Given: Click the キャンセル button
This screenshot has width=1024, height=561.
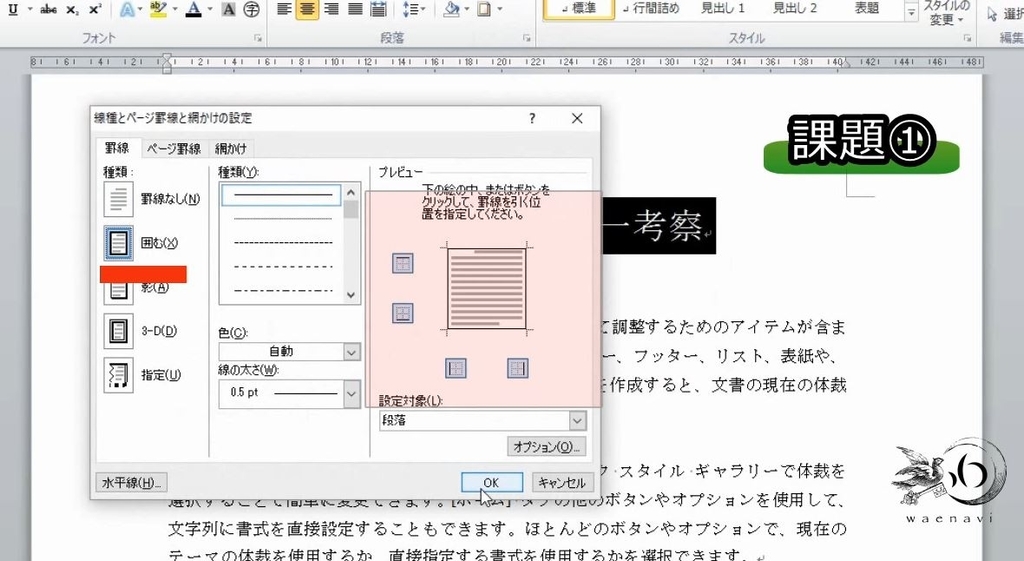Looking at the screenshot, I should (562, 483).
